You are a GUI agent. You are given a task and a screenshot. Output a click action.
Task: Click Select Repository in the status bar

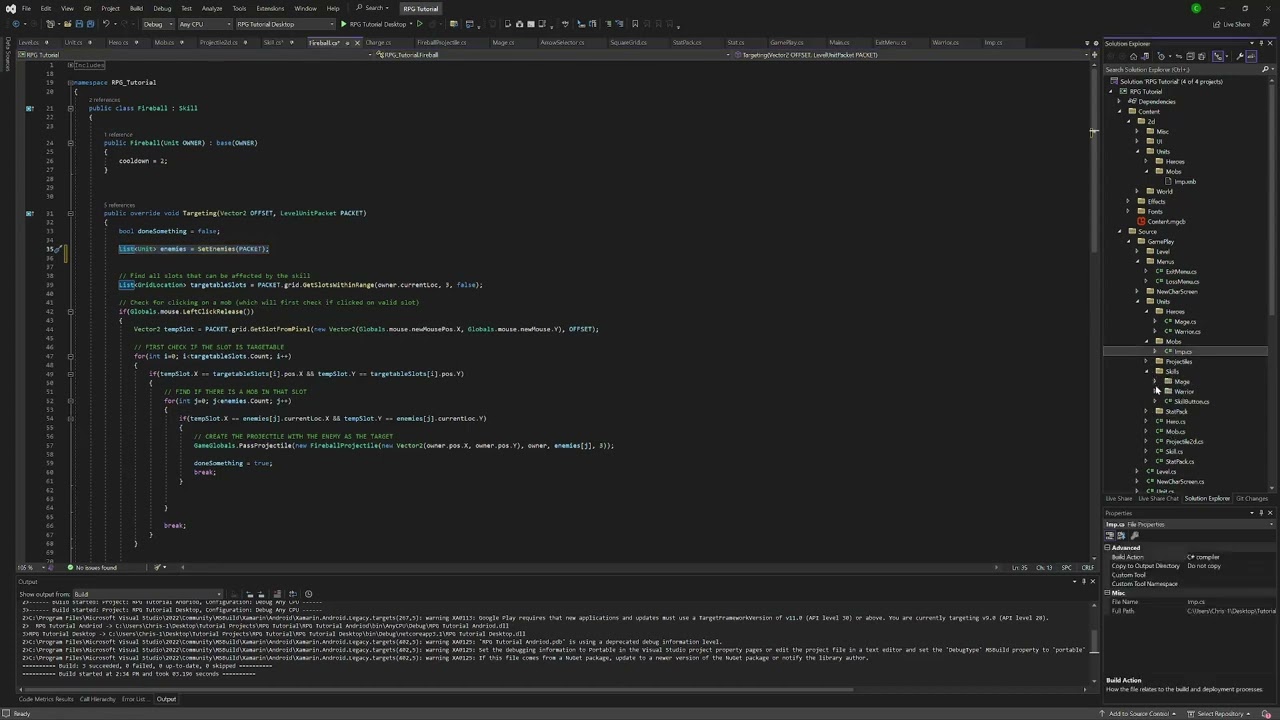[1220, 713]
